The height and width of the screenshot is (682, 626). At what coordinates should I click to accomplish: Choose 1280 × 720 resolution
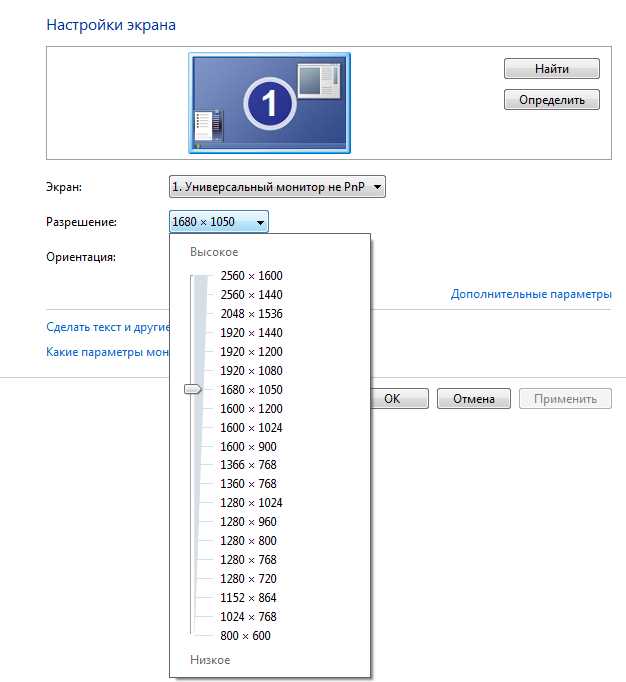248,579
